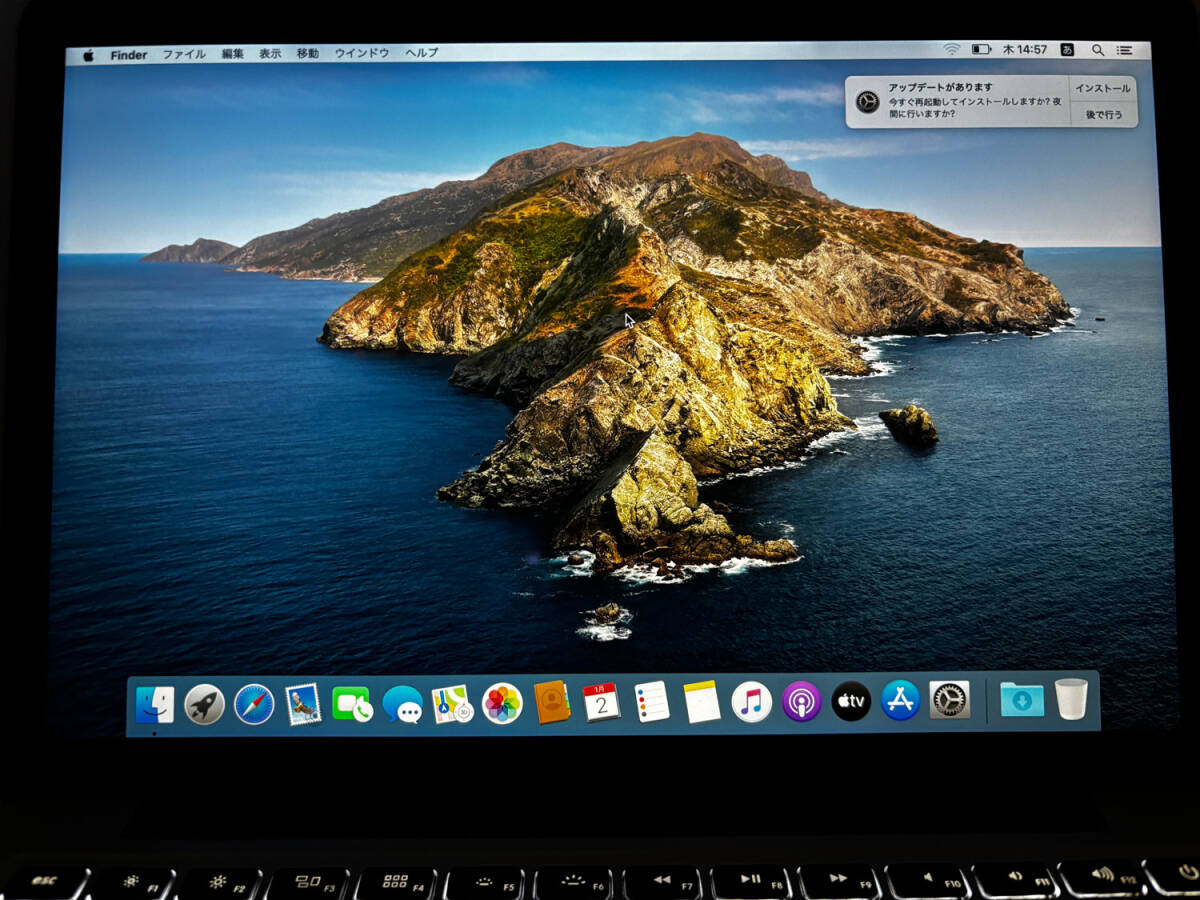Open System Preferences gear icon

pos(949,700)
